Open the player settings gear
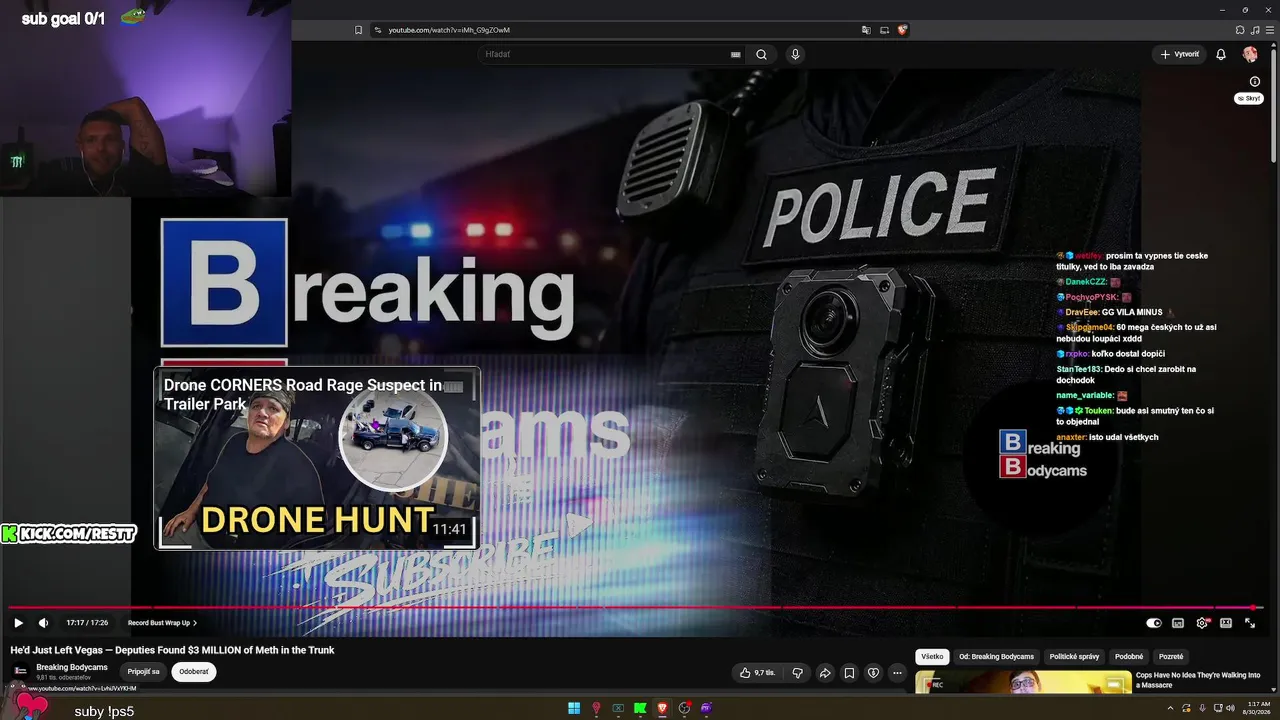The height and width of the screenshot is (720, 1280). tap(1202, 623)
